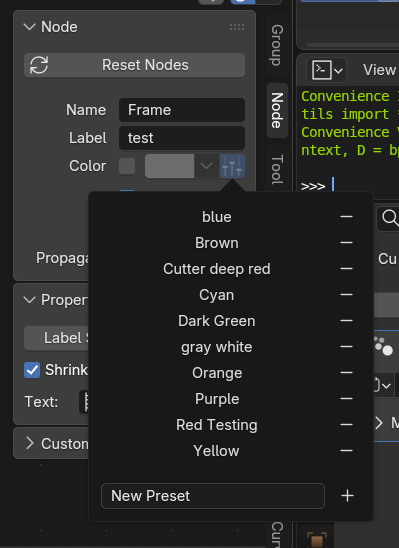Open the View menu in console

click(x=379, y=70)
